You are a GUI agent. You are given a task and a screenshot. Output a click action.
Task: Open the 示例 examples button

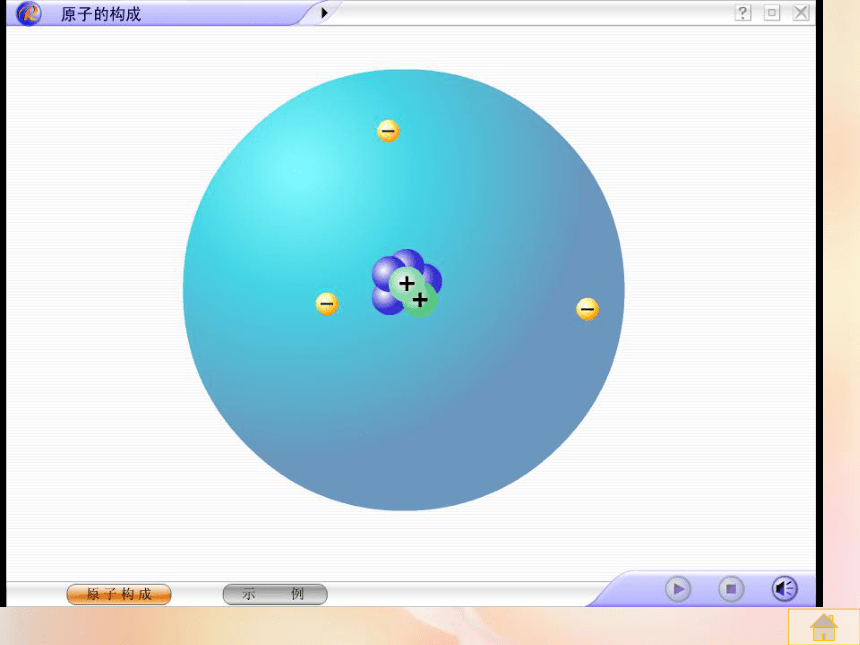pyautogui.click(x=275, y=594)
